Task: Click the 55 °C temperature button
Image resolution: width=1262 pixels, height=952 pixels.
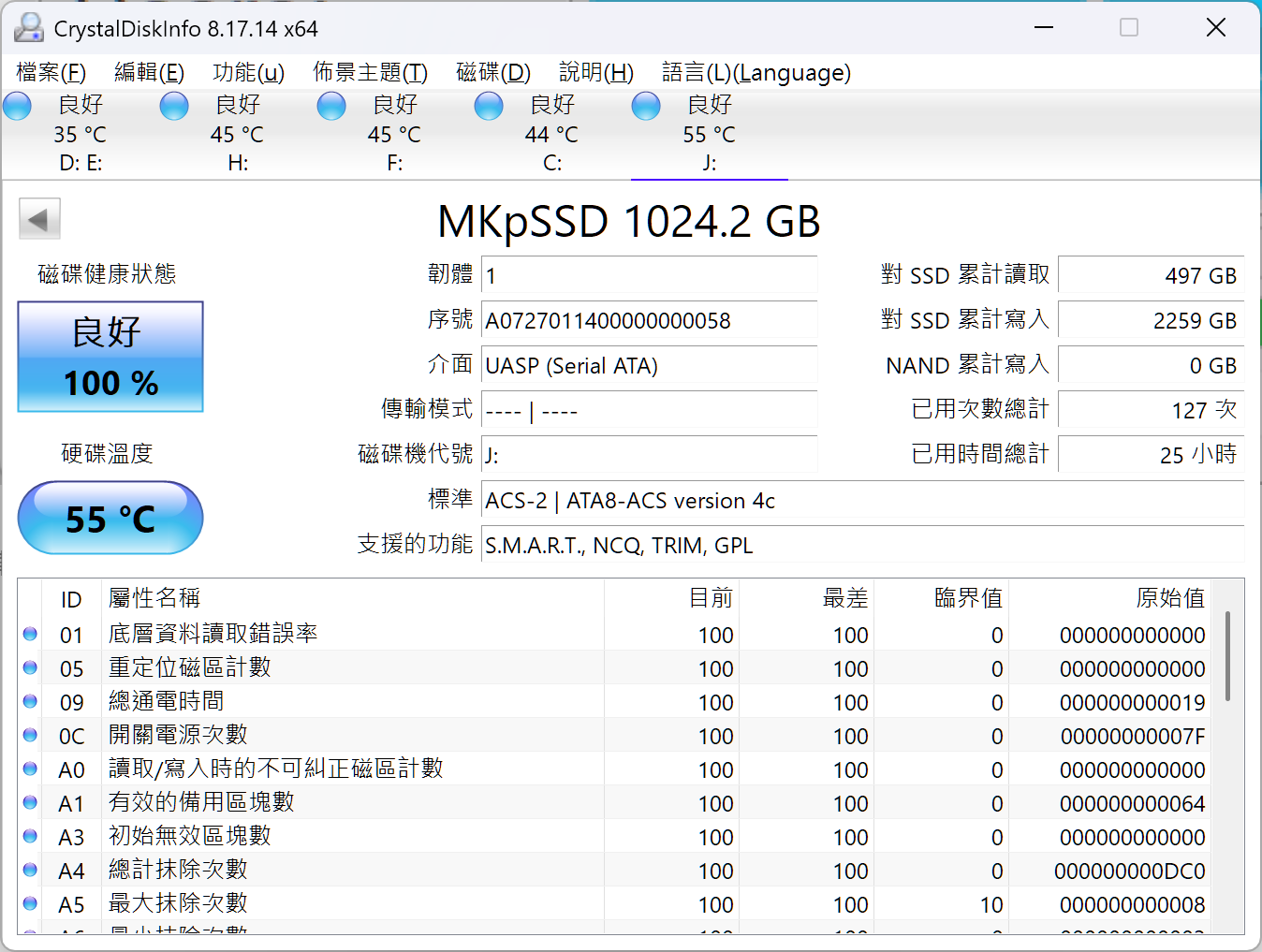Action: coord(110,518)
